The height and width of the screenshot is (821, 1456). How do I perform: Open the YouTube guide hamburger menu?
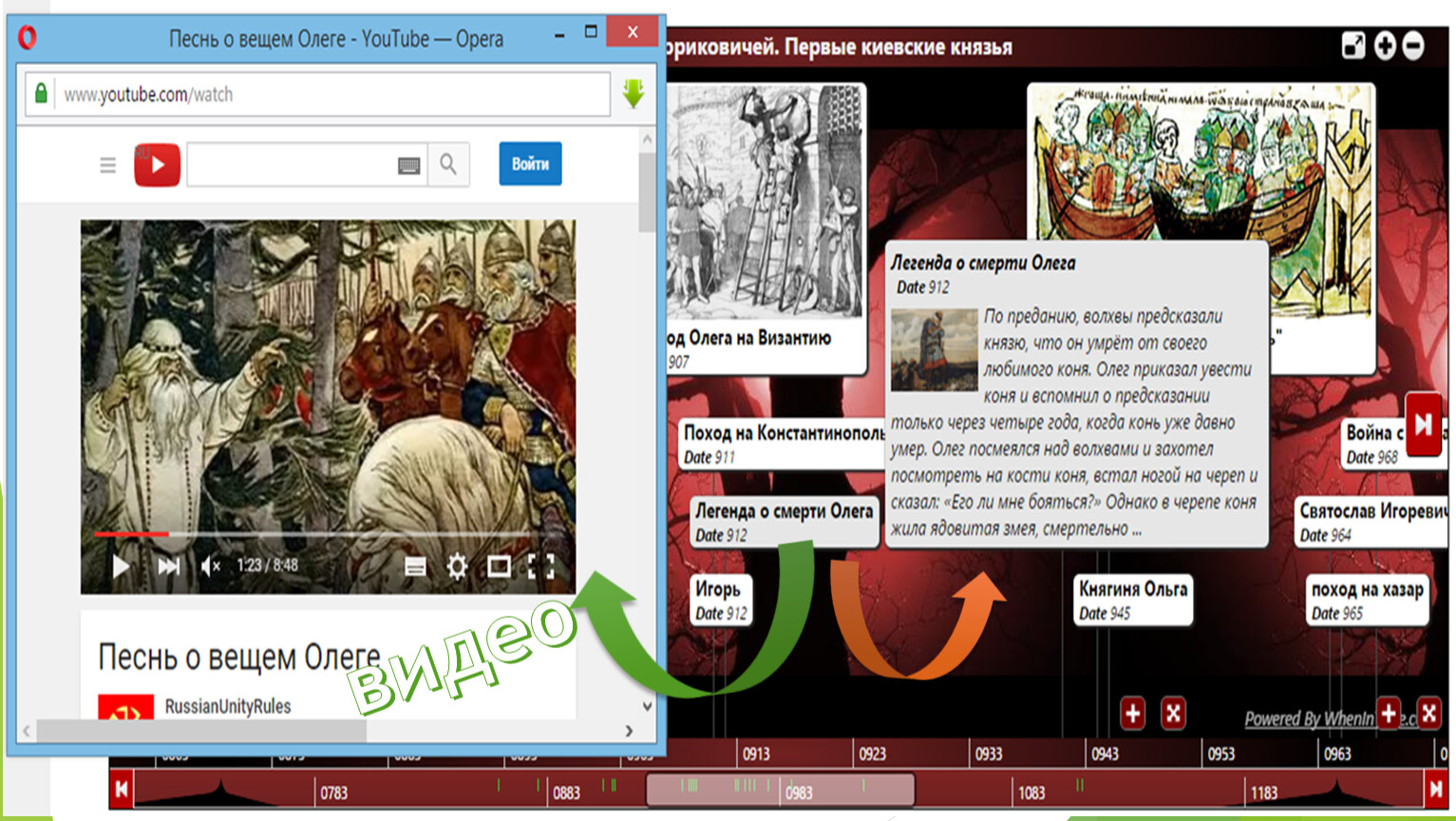108,165
